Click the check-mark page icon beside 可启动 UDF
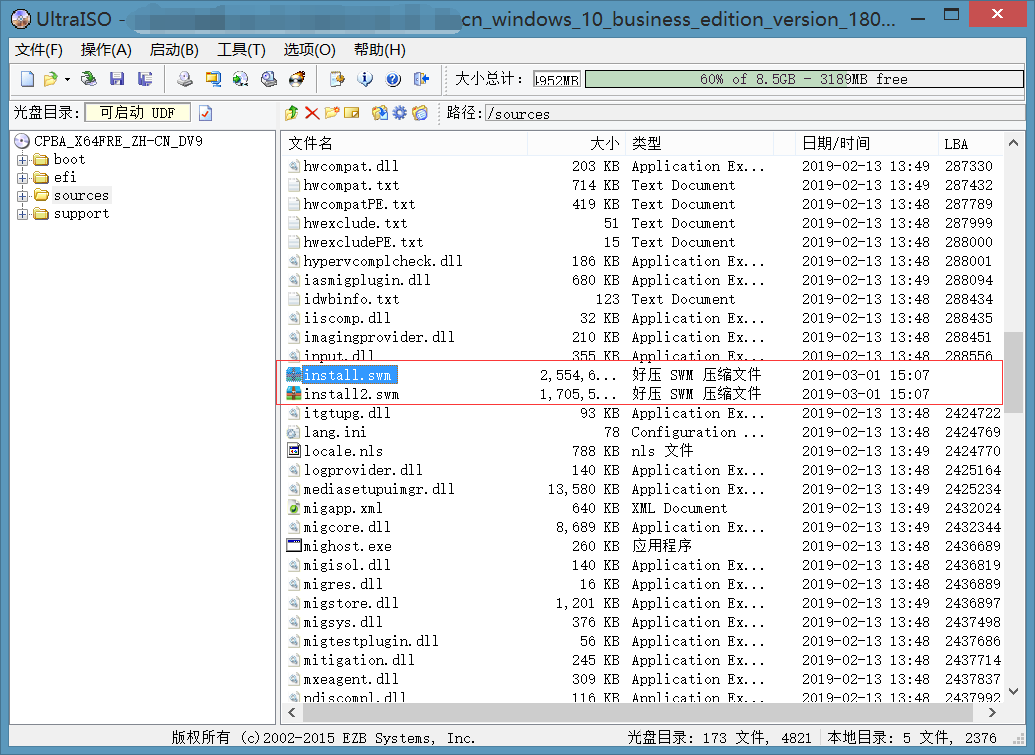Screen dimensions: 1035x755 pyautogui.click(x=205, y=113)
